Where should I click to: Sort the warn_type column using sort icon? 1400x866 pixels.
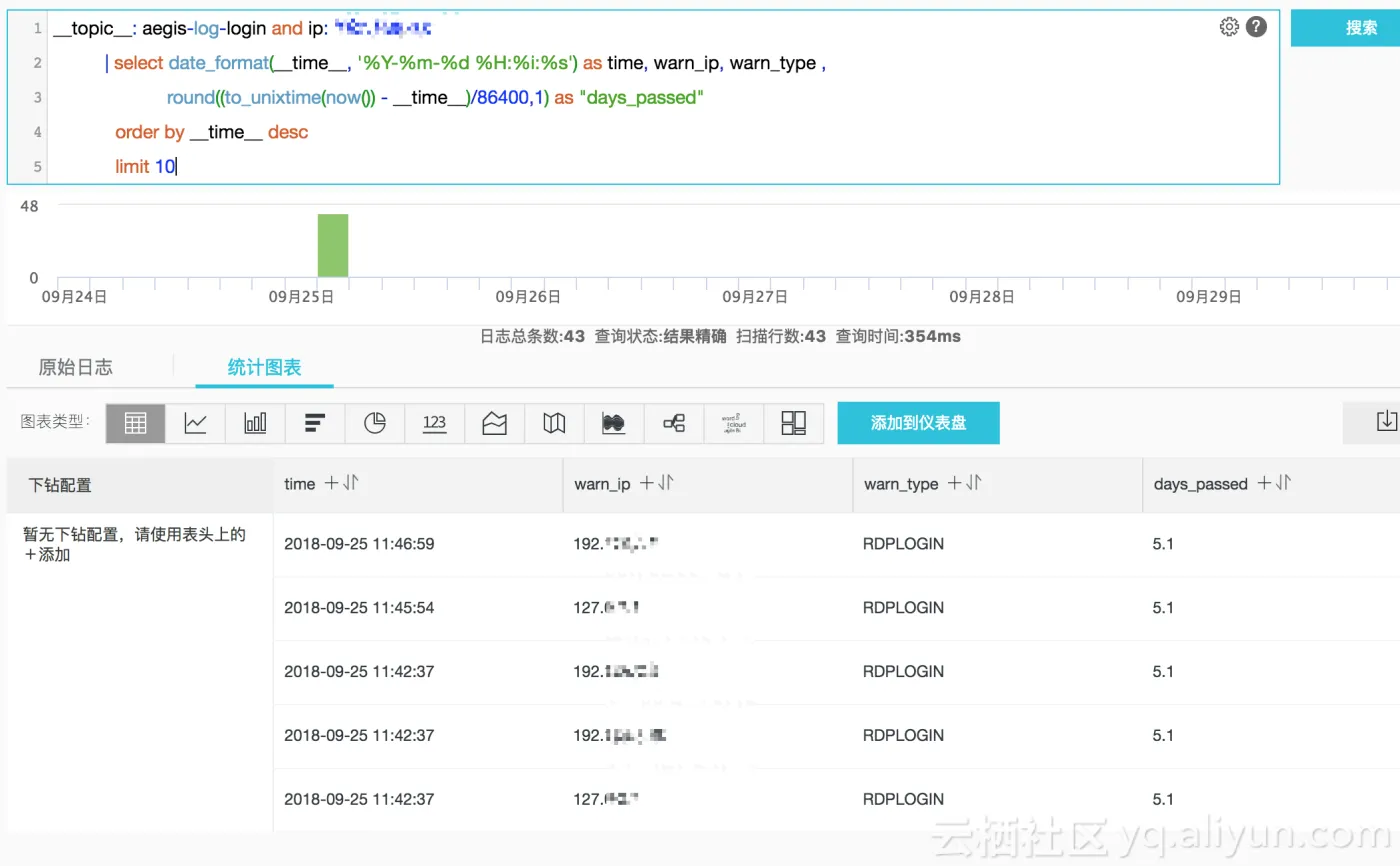[x=975, y=484]
